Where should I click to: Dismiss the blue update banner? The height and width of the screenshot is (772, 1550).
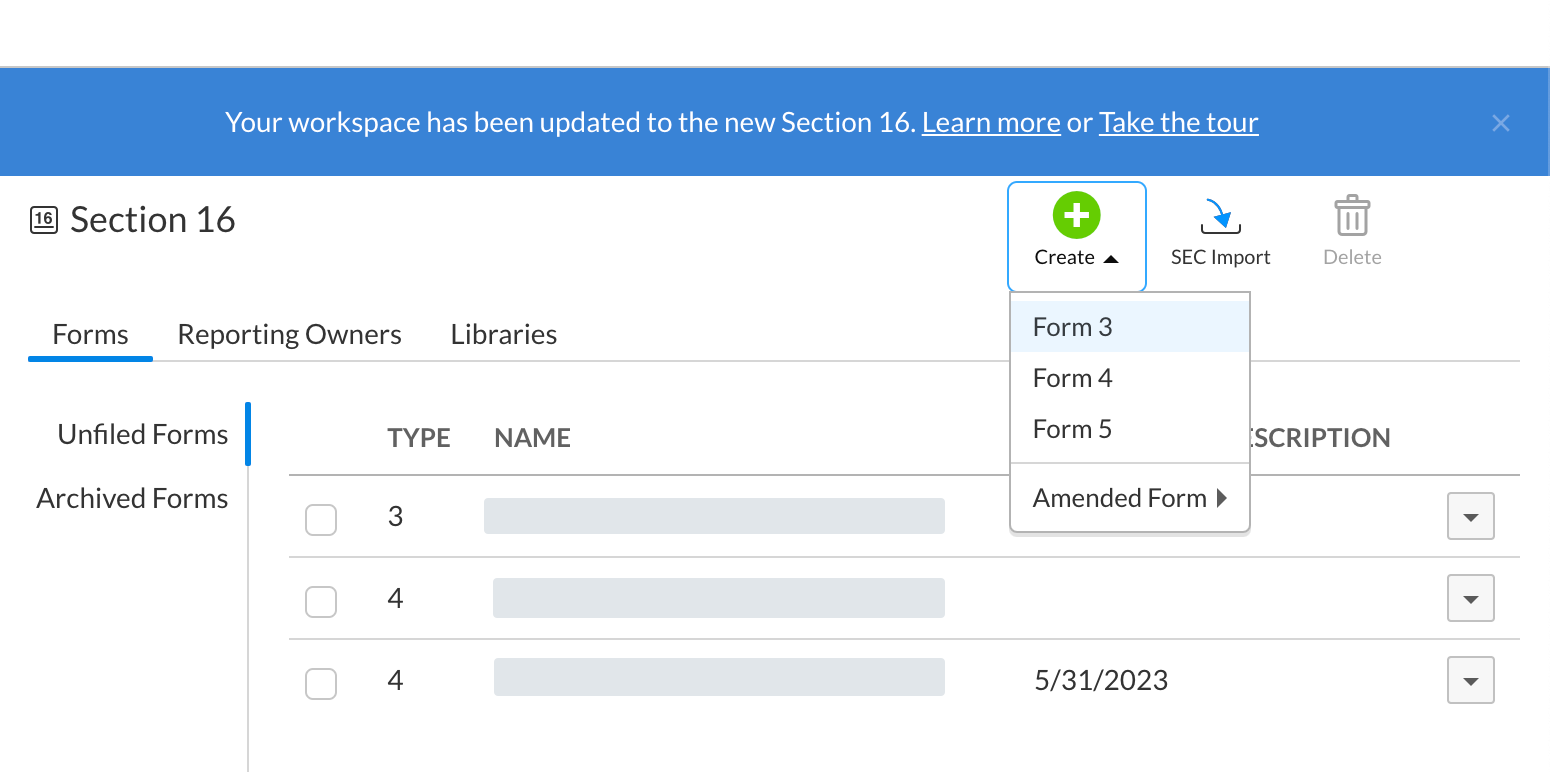click(x=1500, y=123)
